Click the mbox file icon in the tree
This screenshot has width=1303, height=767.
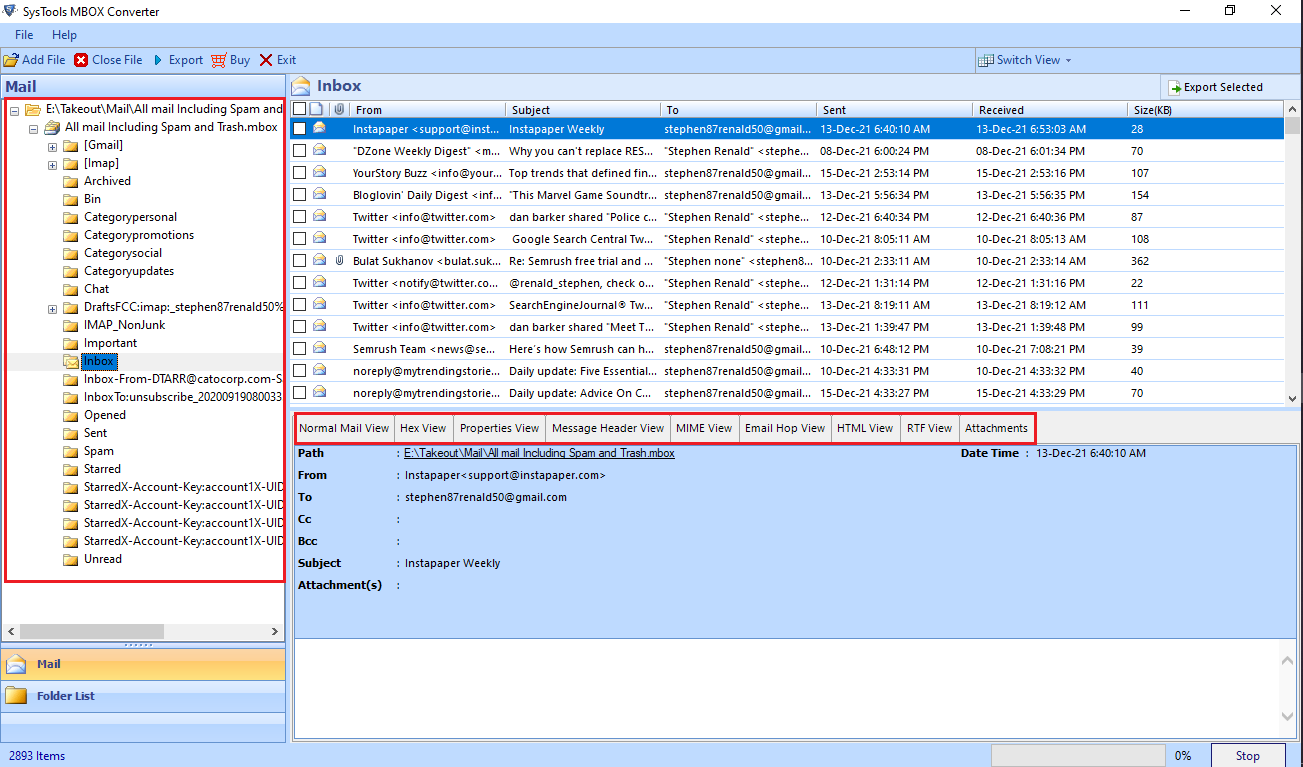51,128
